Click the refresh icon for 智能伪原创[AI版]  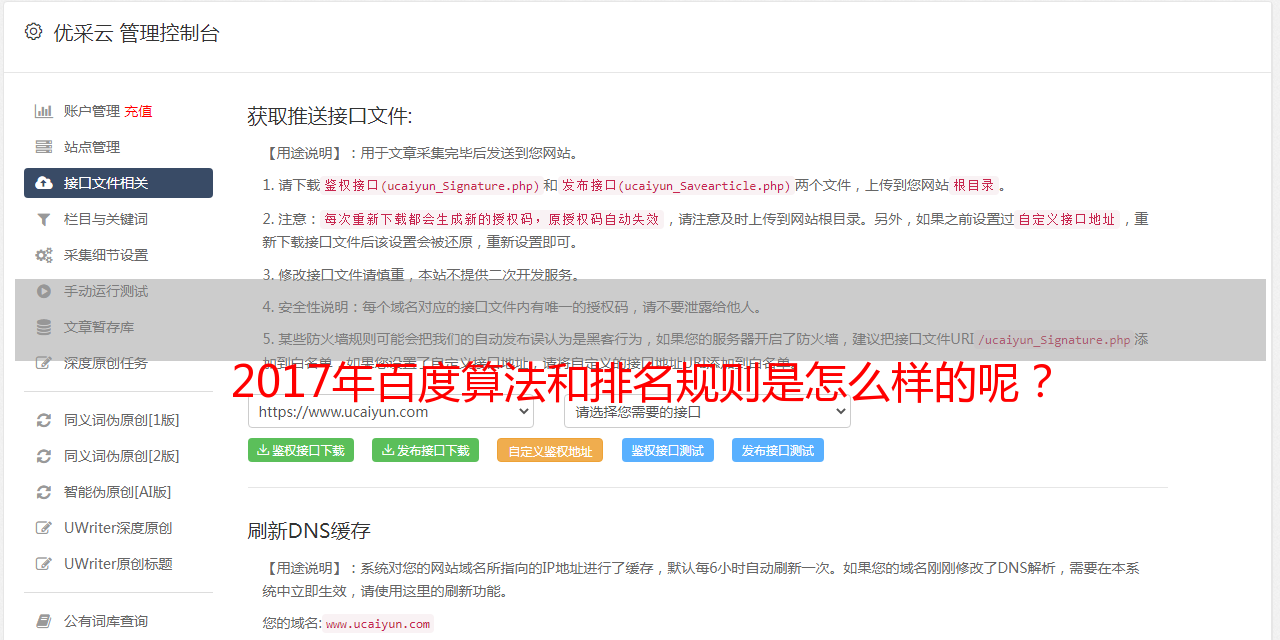point(44,492)
